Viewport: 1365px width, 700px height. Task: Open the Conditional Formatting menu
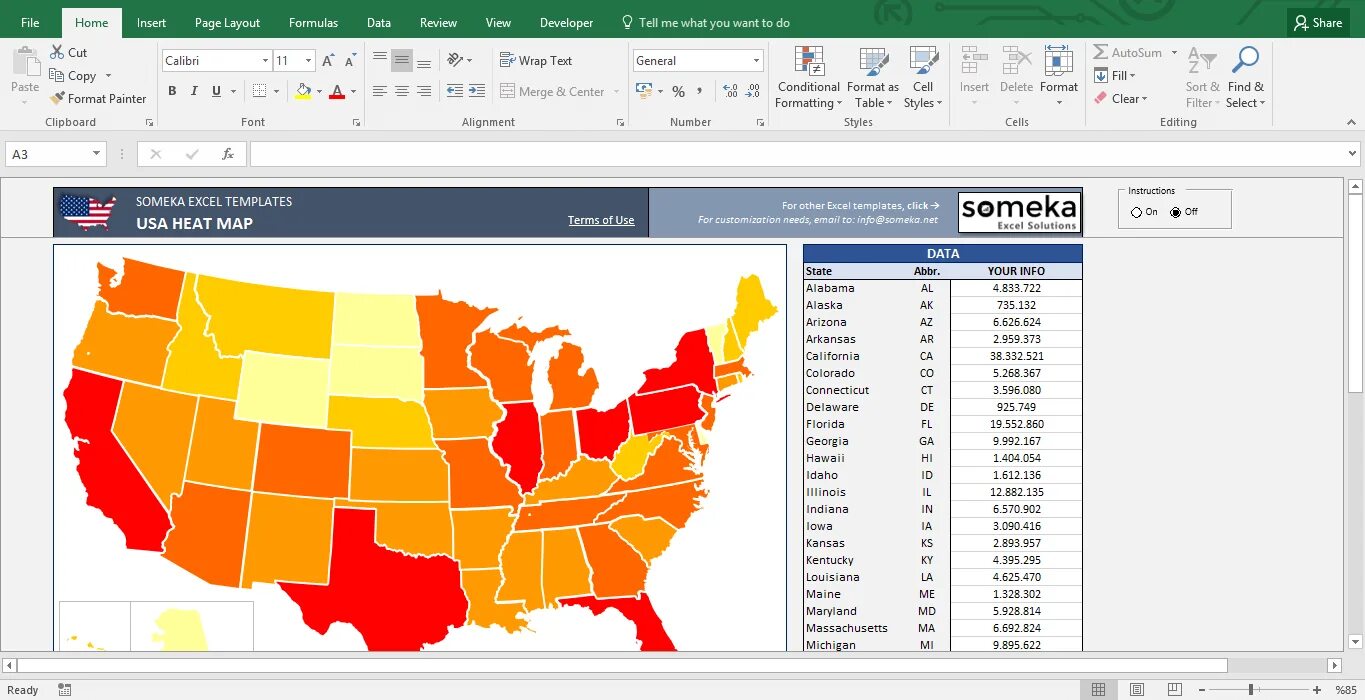[809, 77]
